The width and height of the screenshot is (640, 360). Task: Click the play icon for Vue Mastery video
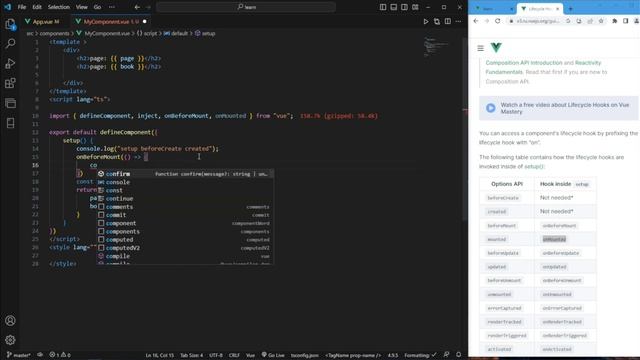[x=491, y=108]
